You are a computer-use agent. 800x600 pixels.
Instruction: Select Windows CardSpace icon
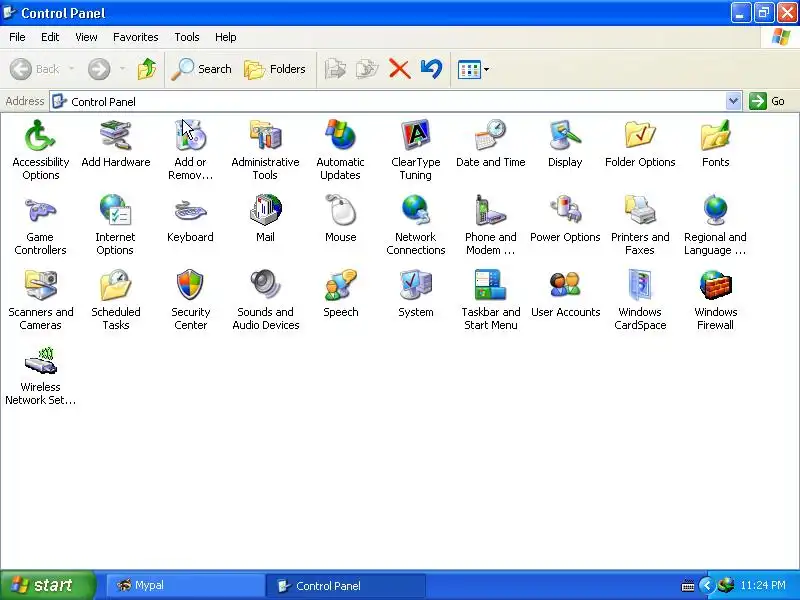tap(640, 286)
